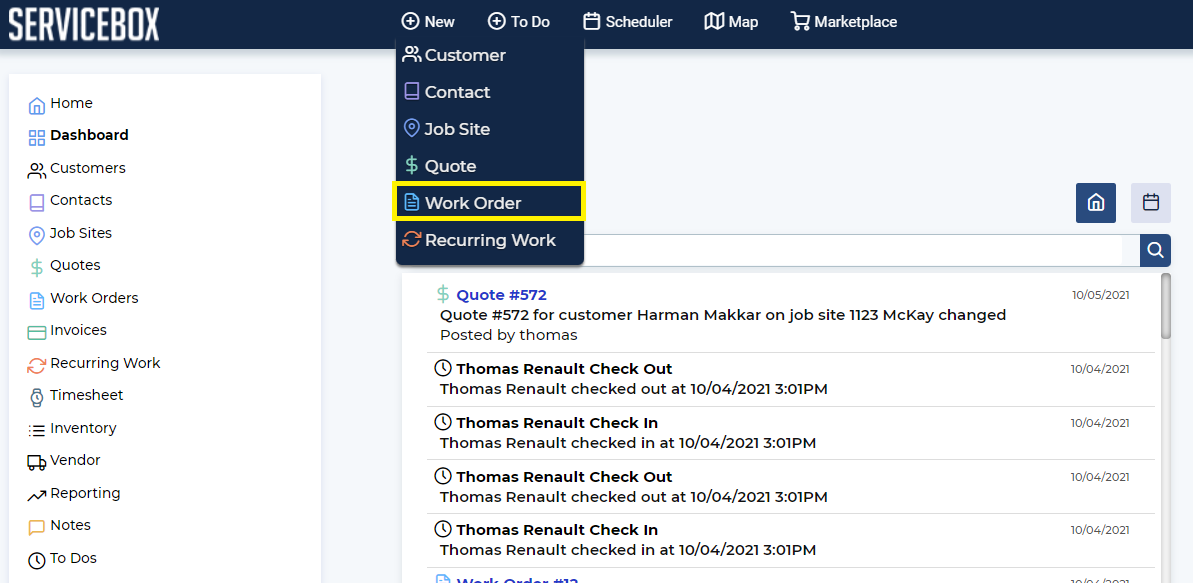Click the Invoices card icon in sidebar

pyautogui.click(x=37, y=332)
